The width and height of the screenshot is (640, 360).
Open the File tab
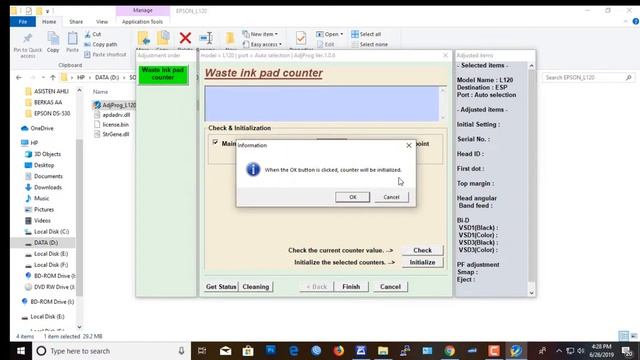point(23,22)
